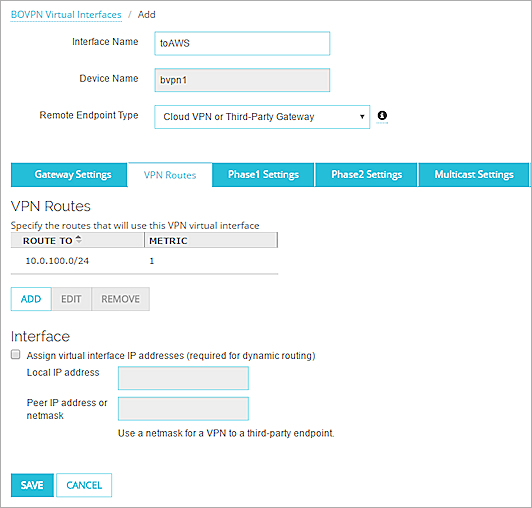Screen dimensions: 532x508
Task: Click the Device Name field bvpn1
Action: click(242, 80)
